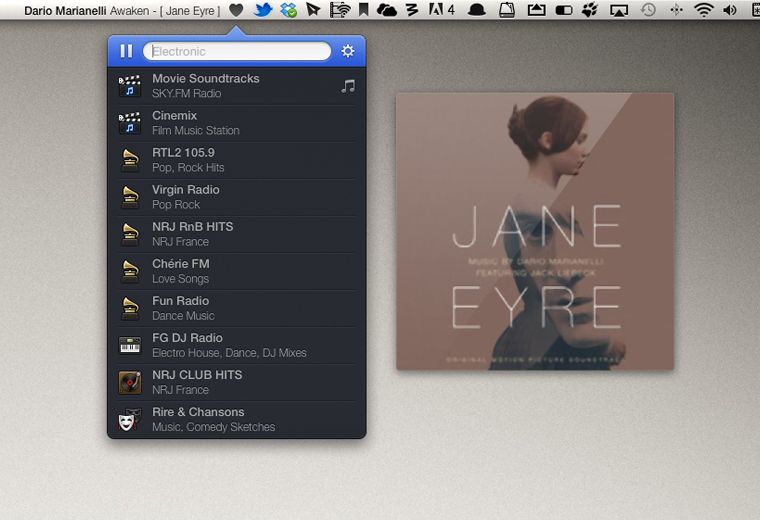The height and width of the screenshot is (520, 760).
Task: Click the Dance Music subtitle
Action: point(183,316)
